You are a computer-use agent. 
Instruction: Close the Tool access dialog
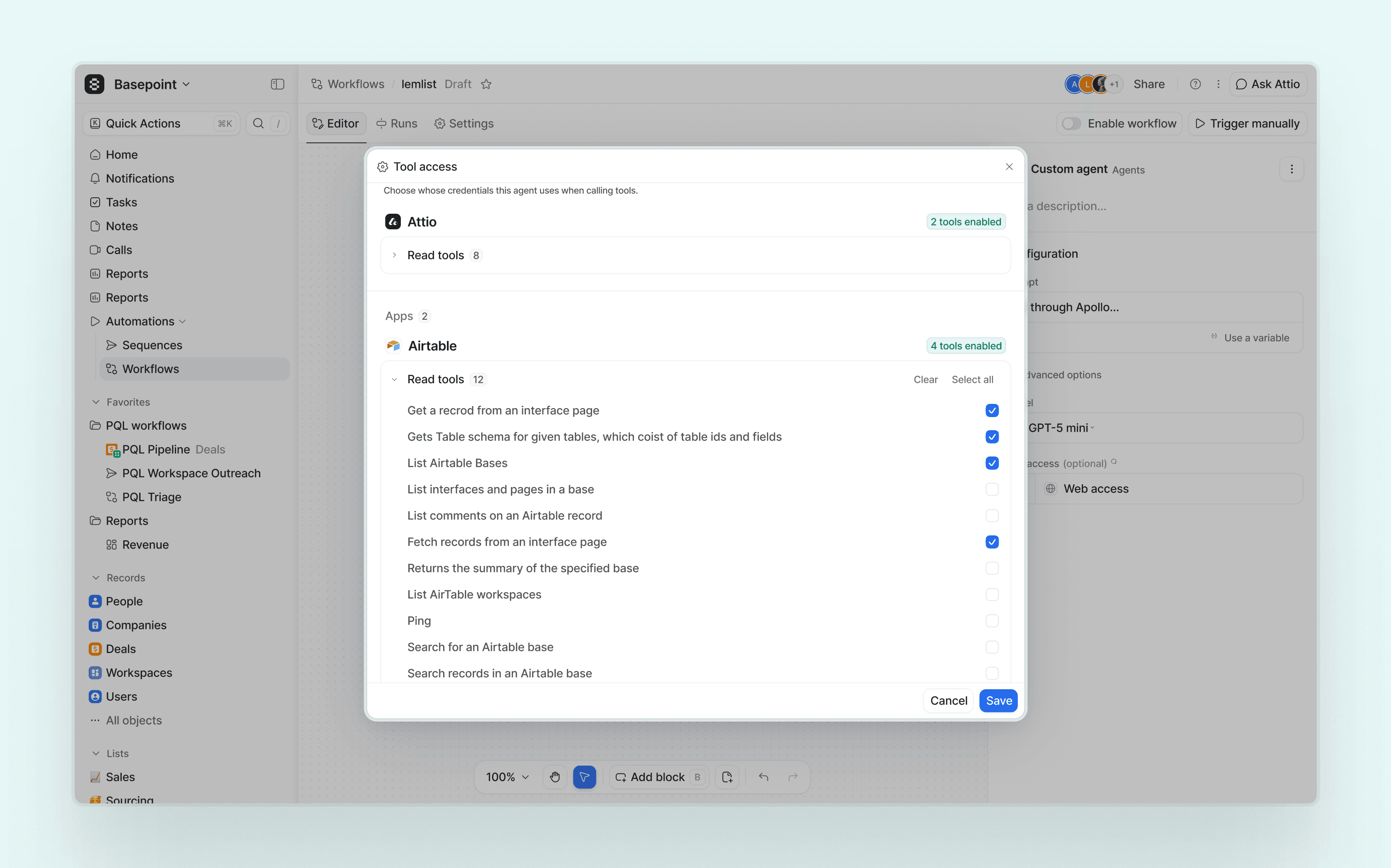[x=1009, y=166]
